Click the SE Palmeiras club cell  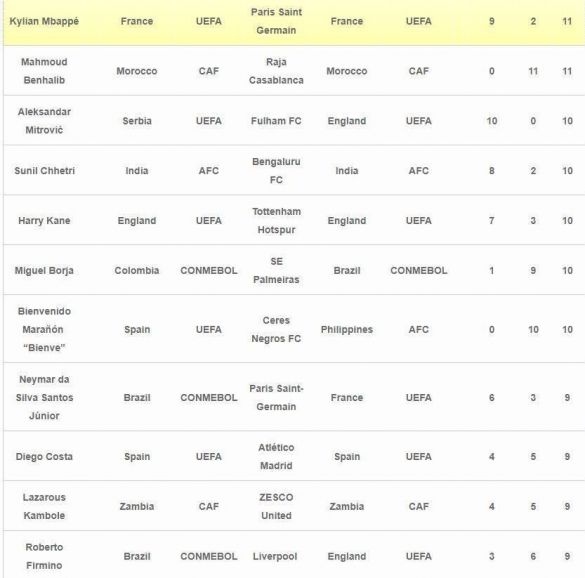[276, 271]
